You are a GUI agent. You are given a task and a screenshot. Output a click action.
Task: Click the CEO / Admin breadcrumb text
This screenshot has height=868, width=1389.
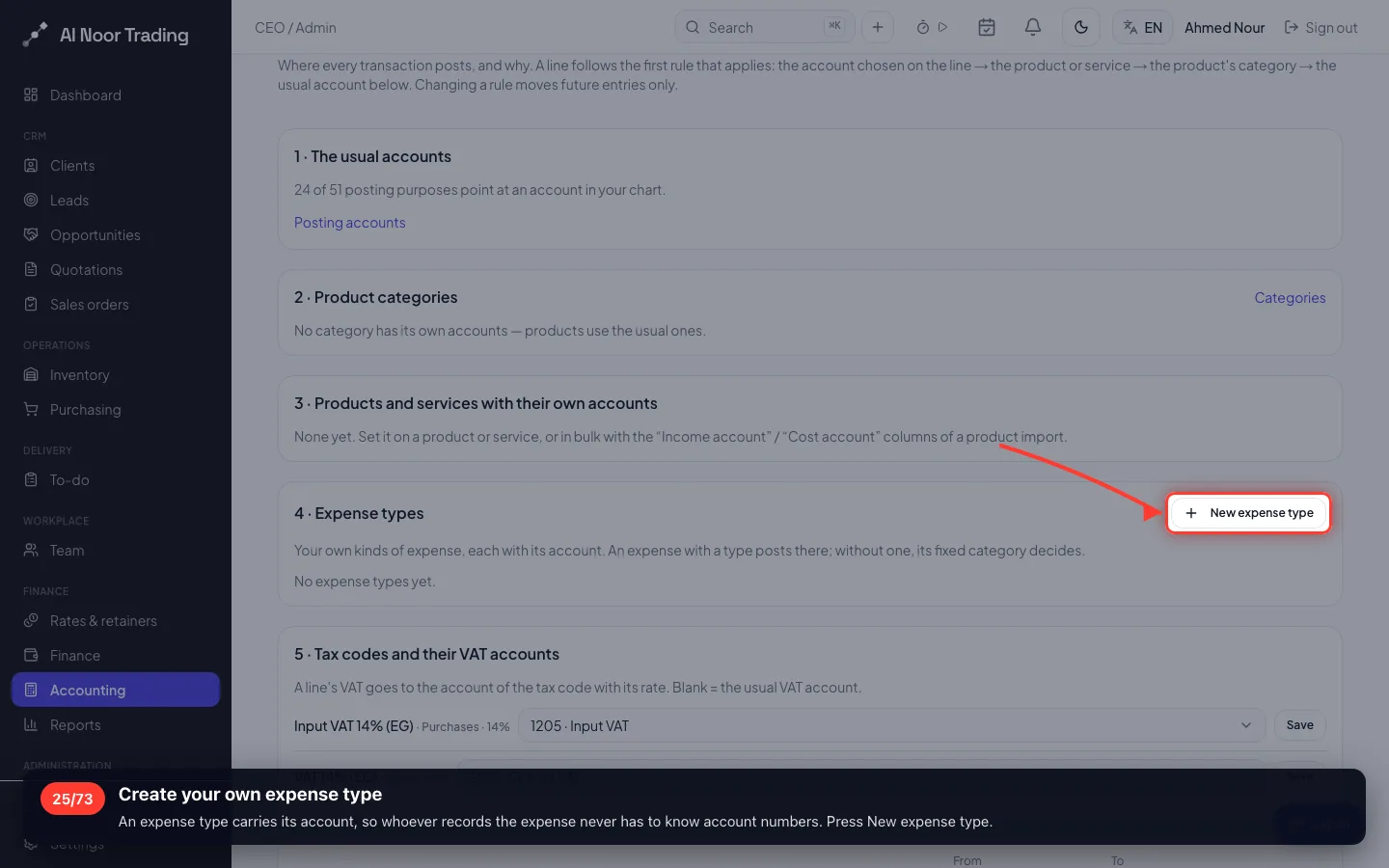click(x=295, y=28)
